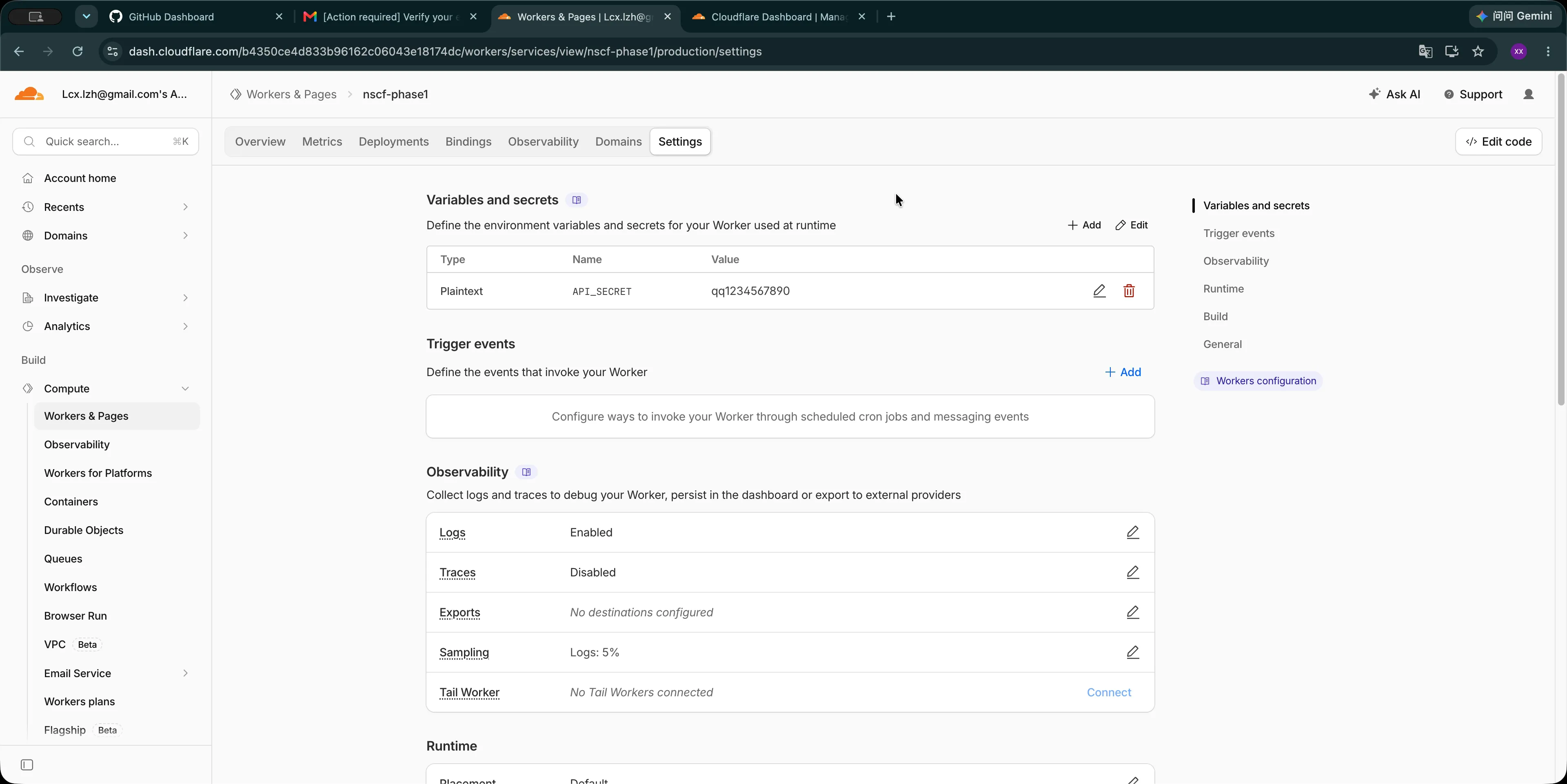Screen dimensions: 1567x784
Task: Add a trigger event
Action: pos(1123,372)
